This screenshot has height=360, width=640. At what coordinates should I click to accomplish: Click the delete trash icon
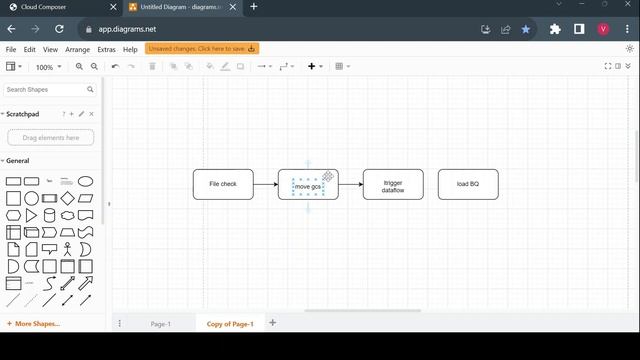(x=152, y=66)
